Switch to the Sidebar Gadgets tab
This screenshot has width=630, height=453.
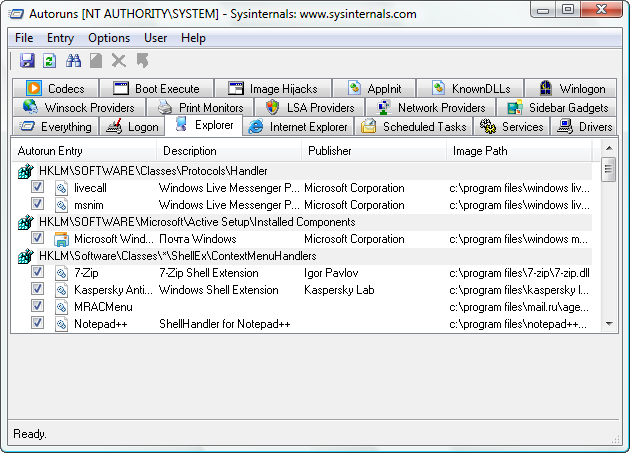pyautogui.click(x=557, y=107)
